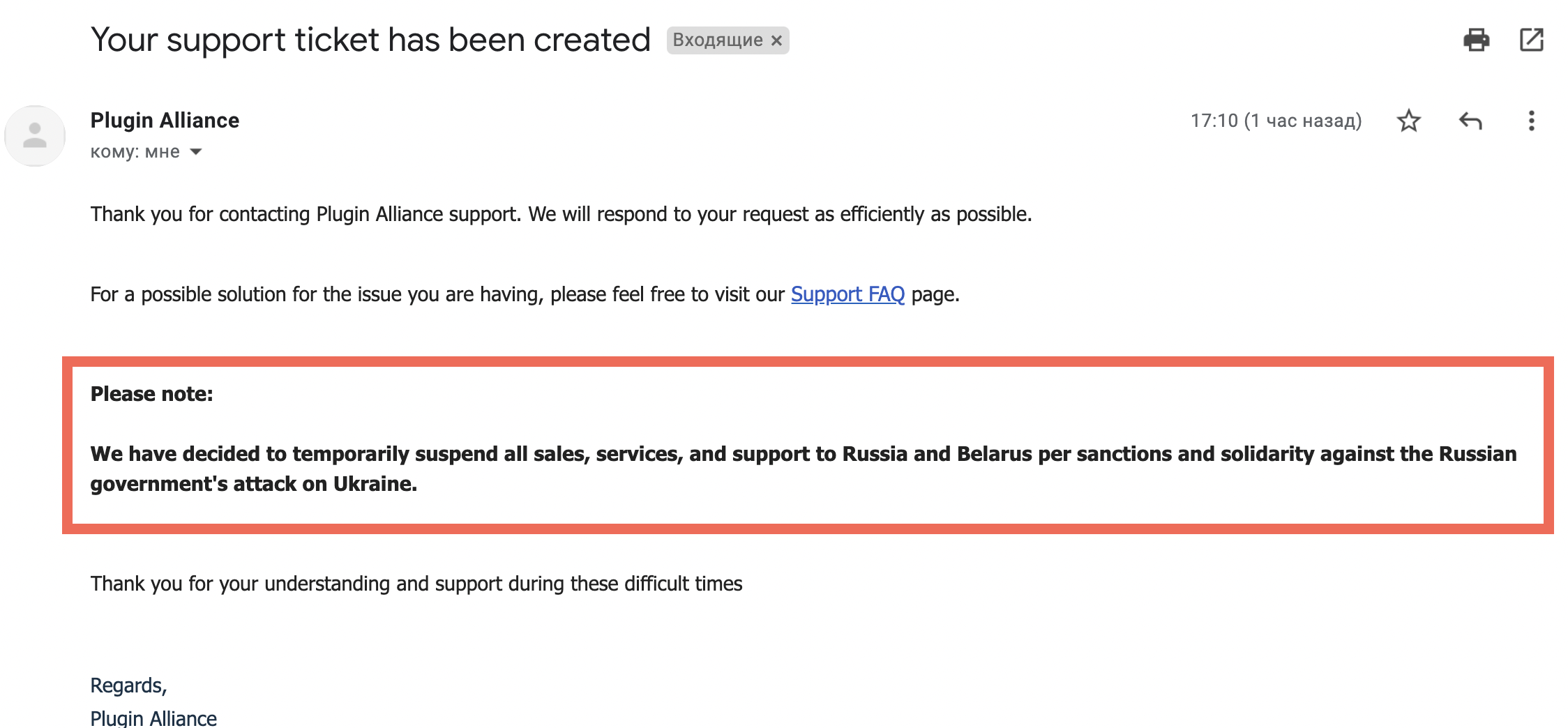The image size is (1568, 728).
Task: Open the Support FAQ link
Action: click(x=847, y=294)
